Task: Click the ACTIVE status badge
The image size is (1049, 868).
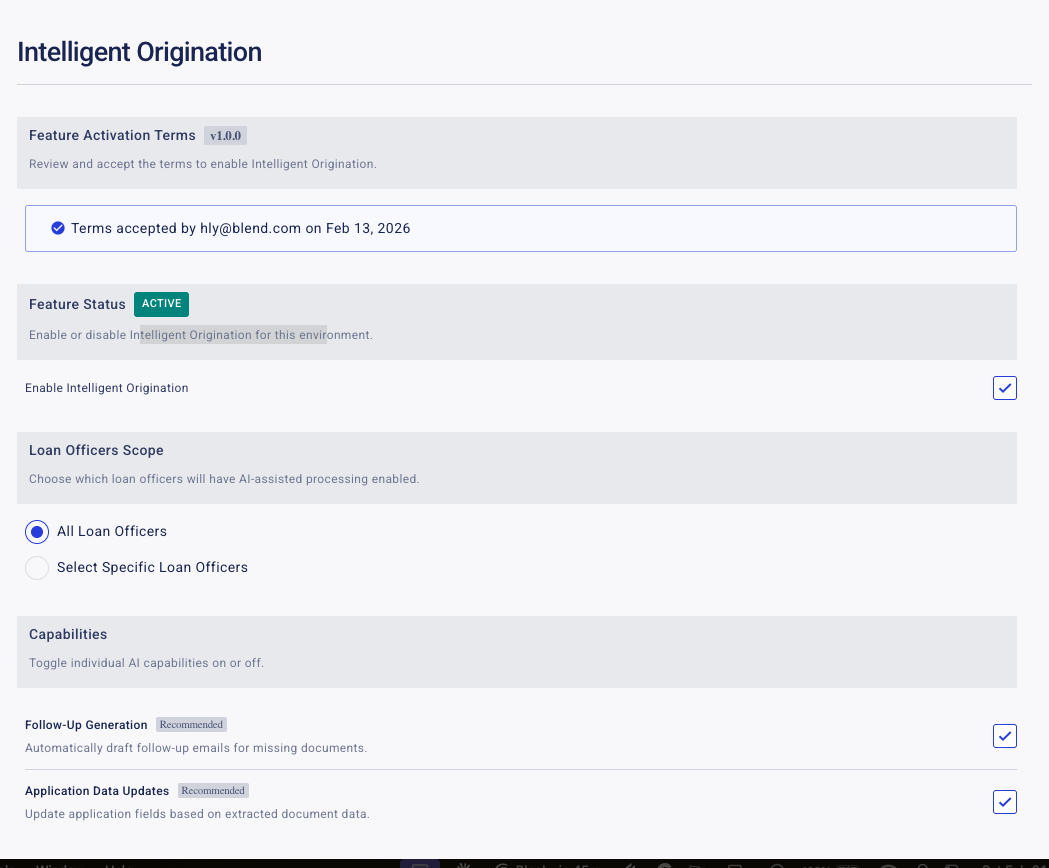Action: tap(161, 304)
